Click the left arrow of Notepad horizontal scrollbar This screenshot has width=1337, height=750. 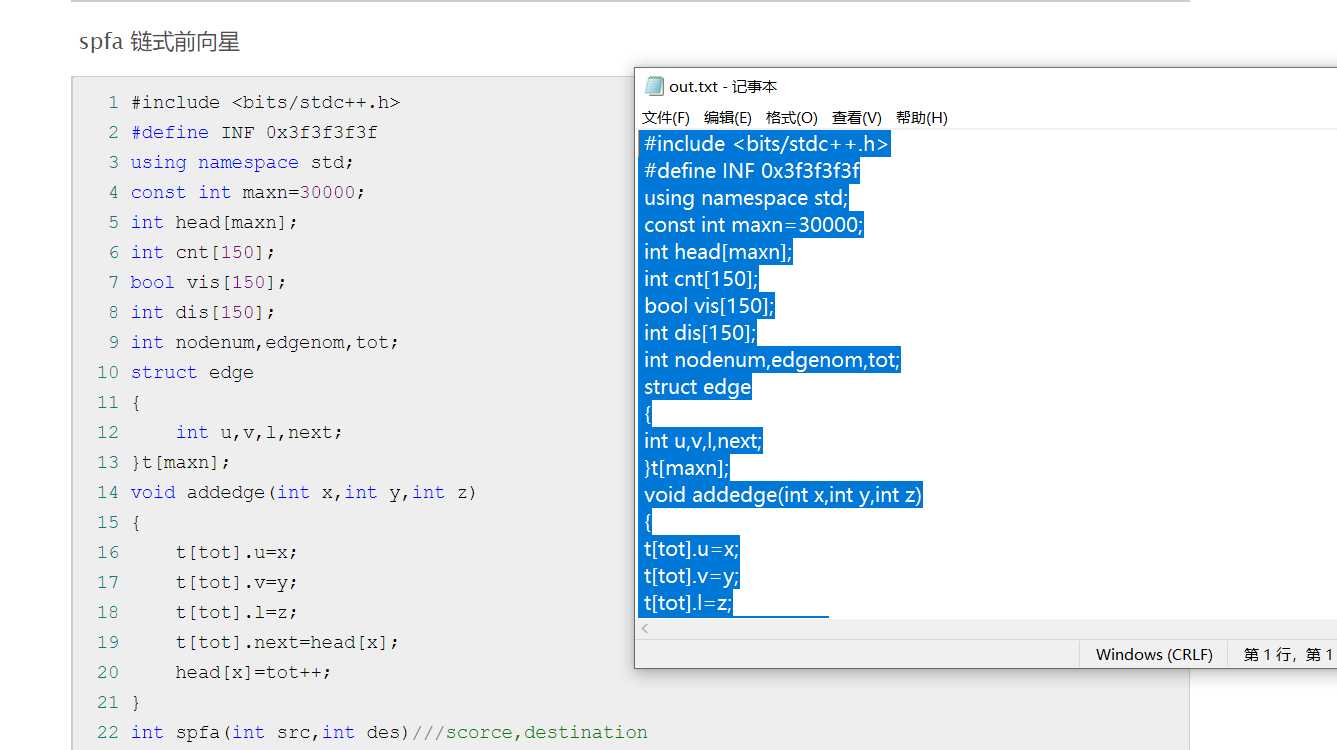645,629
